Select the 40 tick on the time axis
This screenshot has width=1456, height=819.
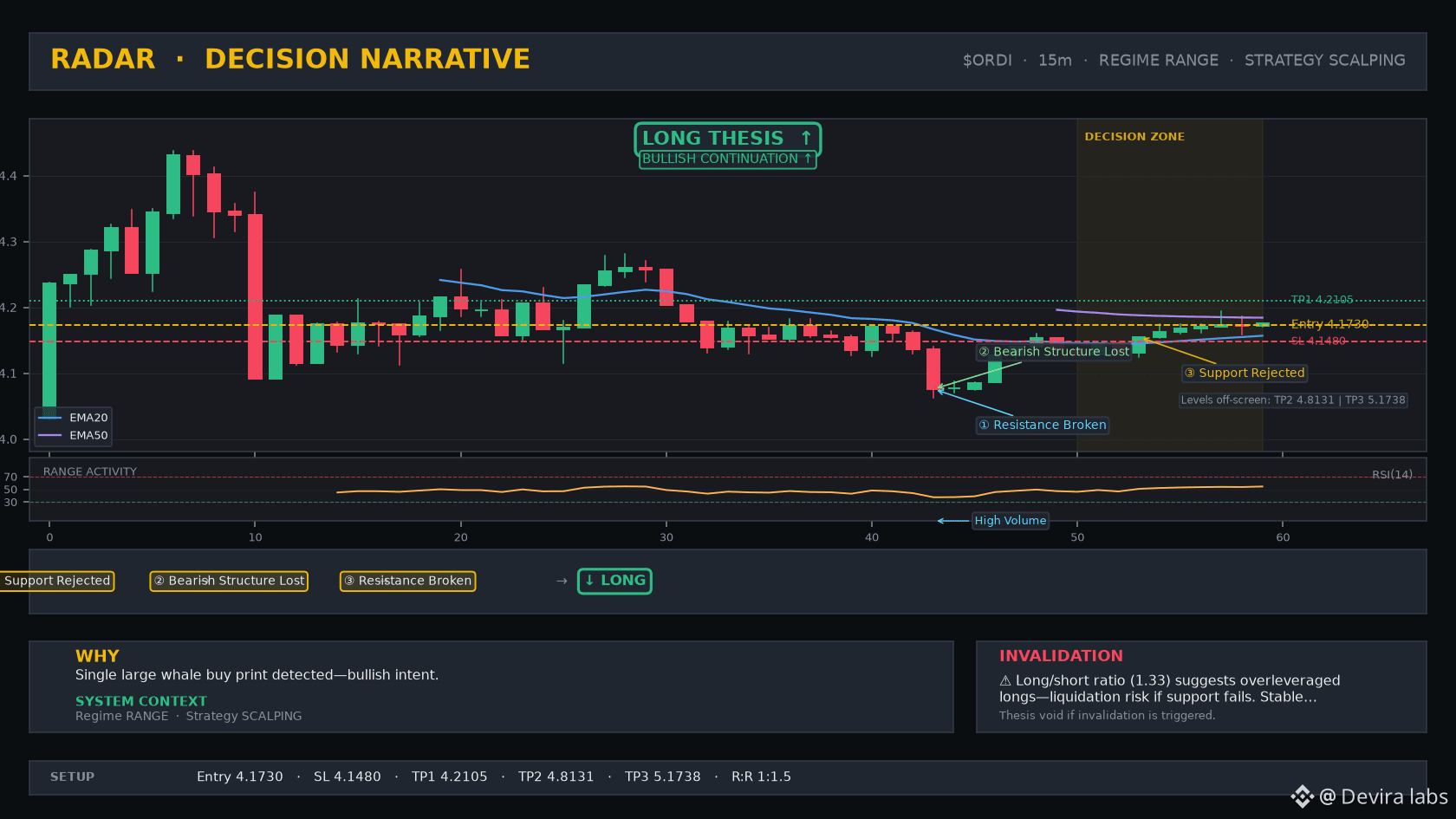click(x=872, y=537)
